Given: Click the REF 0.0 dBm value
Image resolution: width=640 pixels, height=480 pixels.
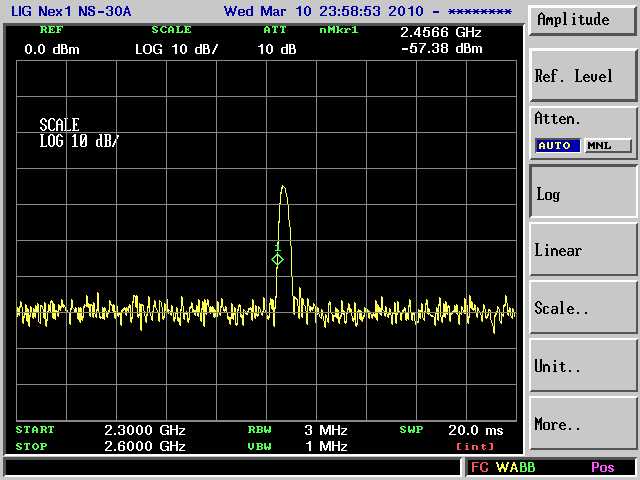Looking at the screenshot, I should (51, 49).
